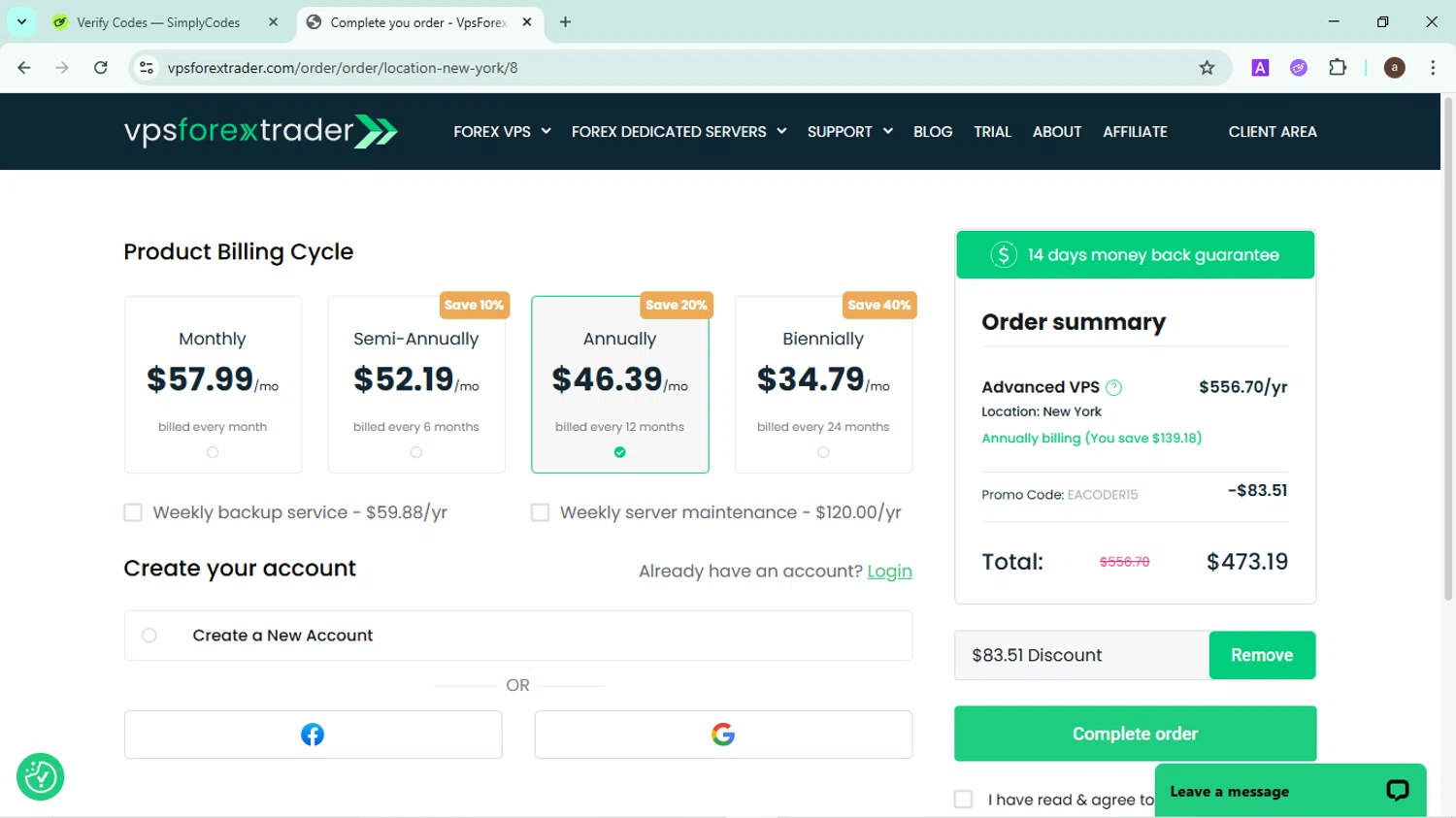The image size is (1456, 818).
Task: Open the Extensions puzzle icon
Action: coord(1338,68)
